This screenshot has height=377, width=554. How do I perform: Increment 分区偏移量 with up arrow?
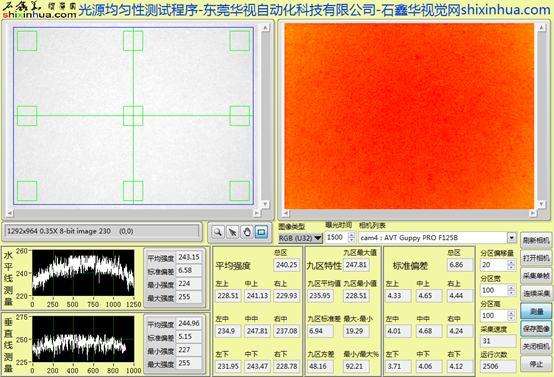point(511,262)
